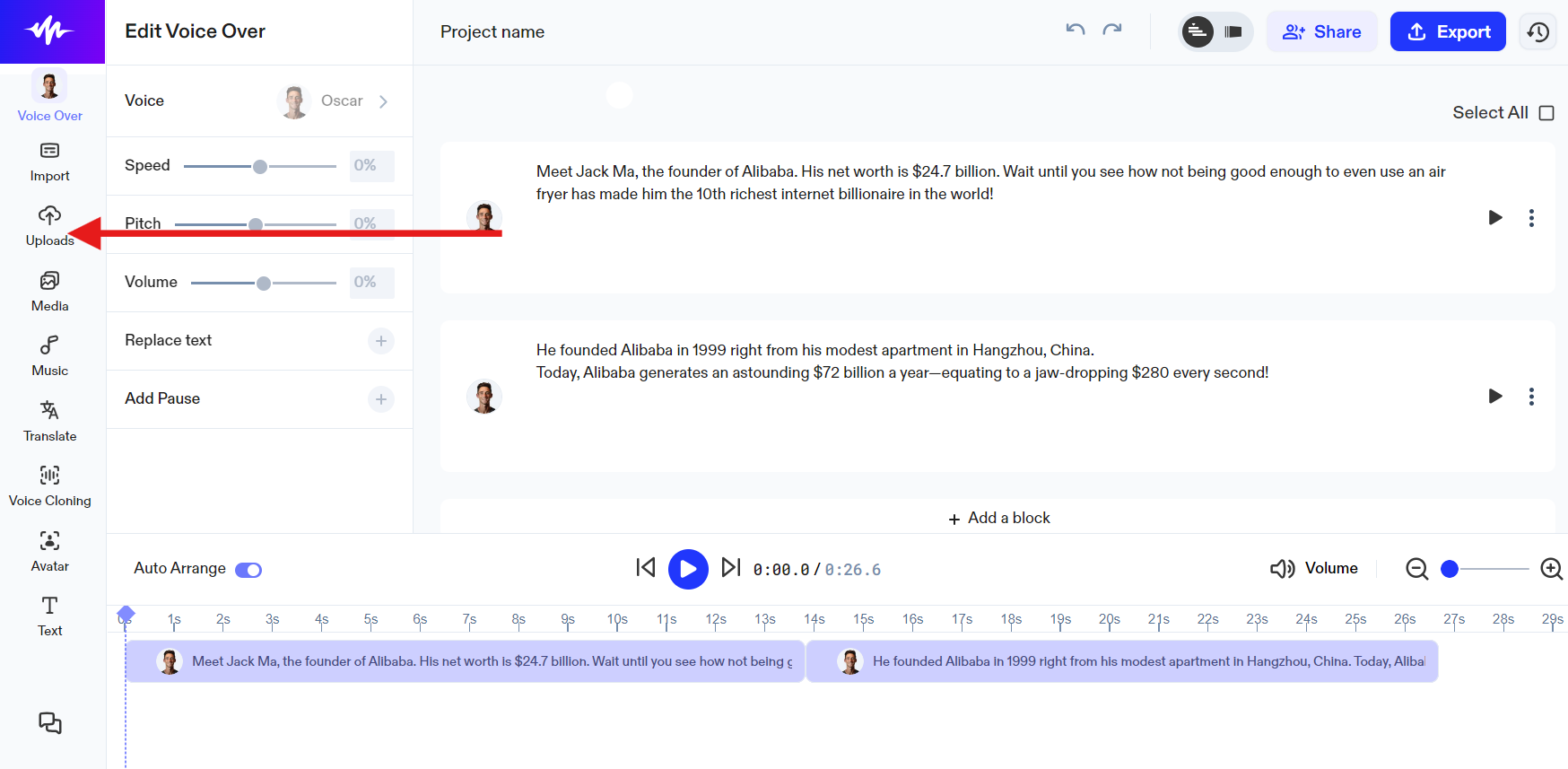Viewport: 1568px width, 769px height.
Task: Click the Meet Jack Ma script text
Action: [x=991, y=182]
